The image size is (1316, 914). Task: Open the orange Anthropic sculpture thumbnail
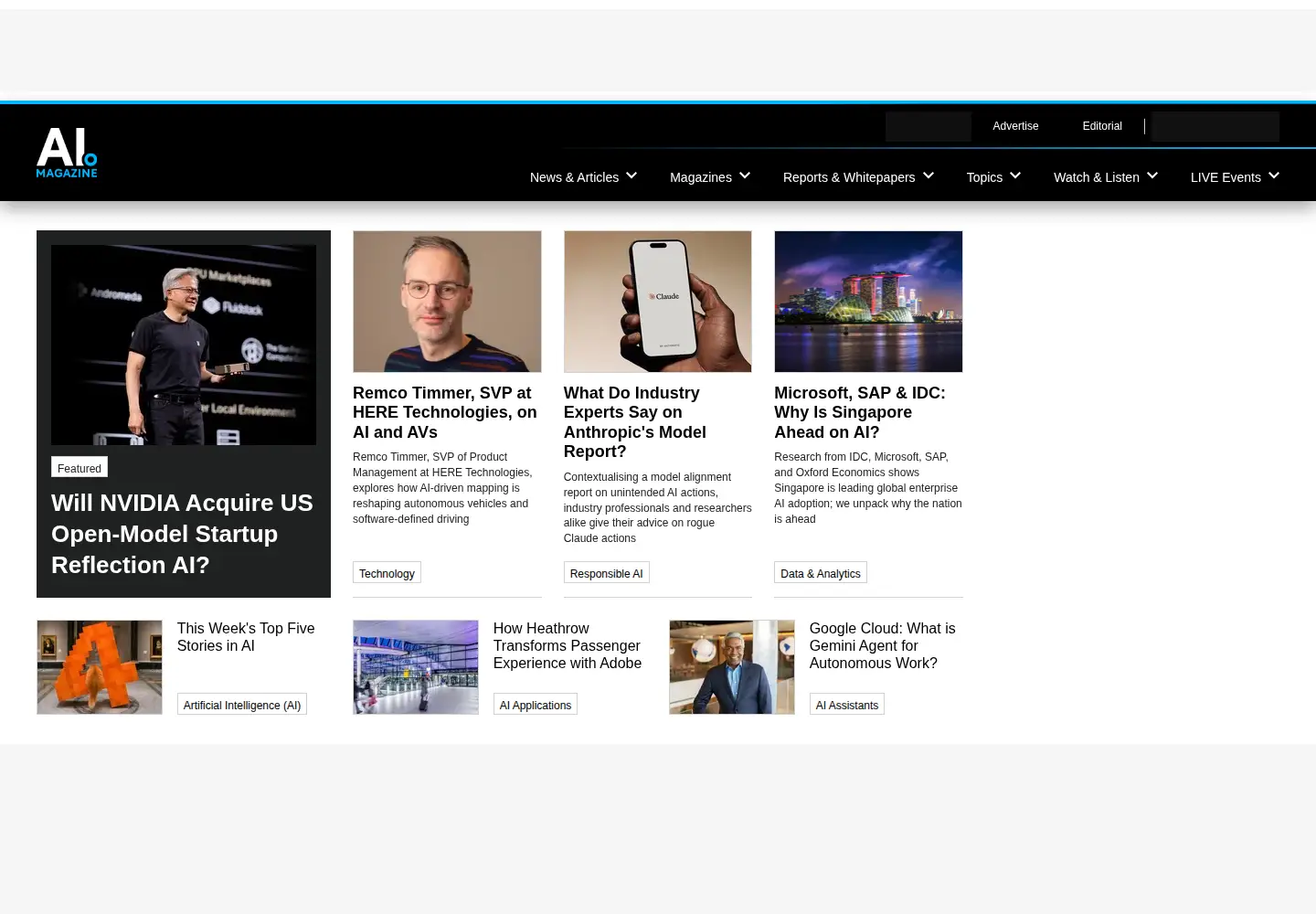[x=100, y=667]
